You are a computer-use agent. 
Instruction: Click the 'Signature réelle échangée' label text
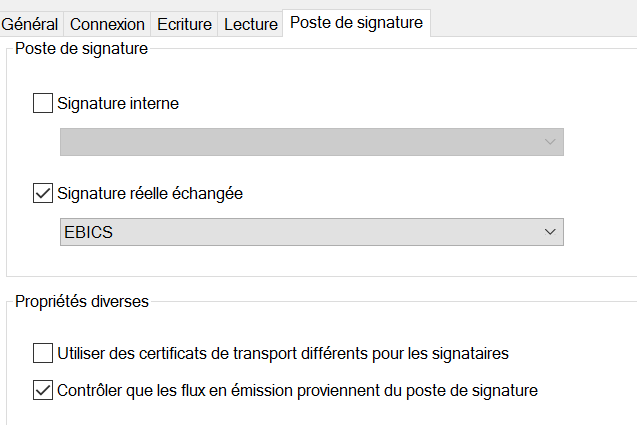[150, 193]
